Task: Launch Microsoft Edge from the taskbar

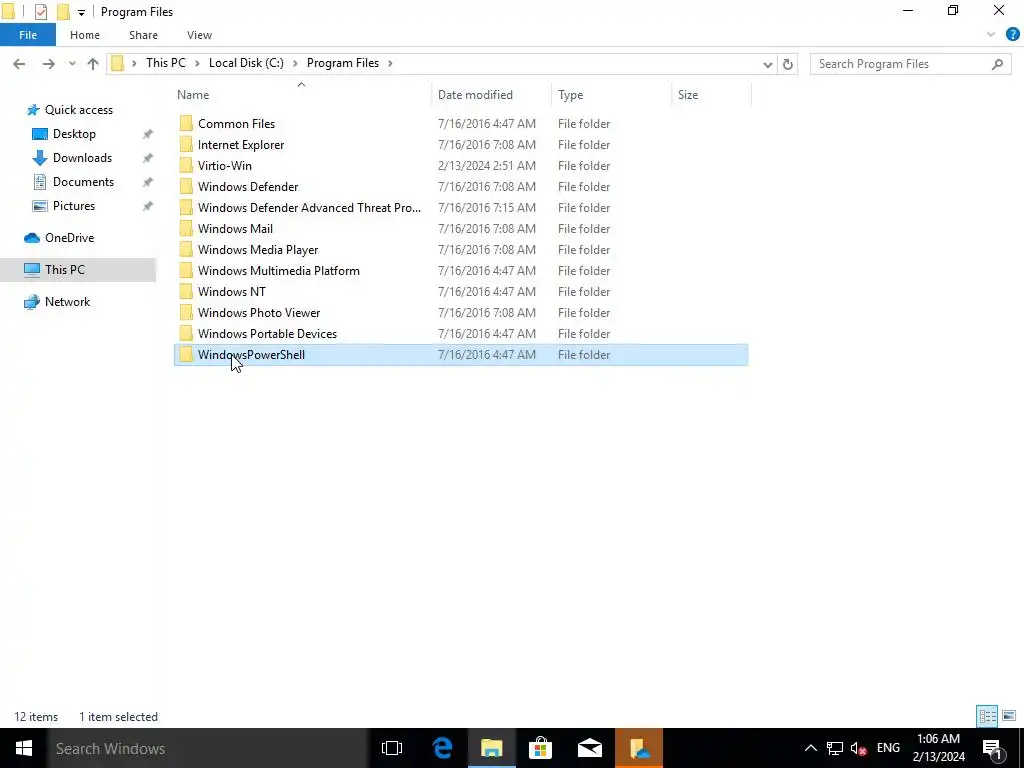Action: pos(443,748)
